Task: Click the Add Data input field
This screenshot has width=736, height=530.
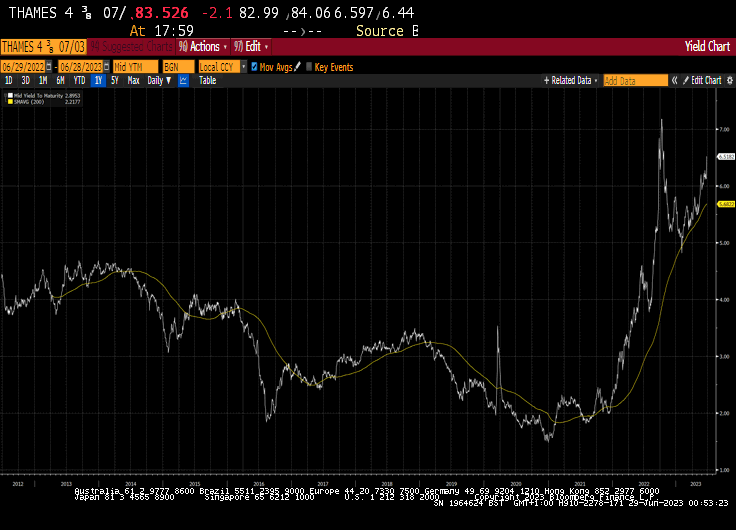Action: click(x=635, y=81)
